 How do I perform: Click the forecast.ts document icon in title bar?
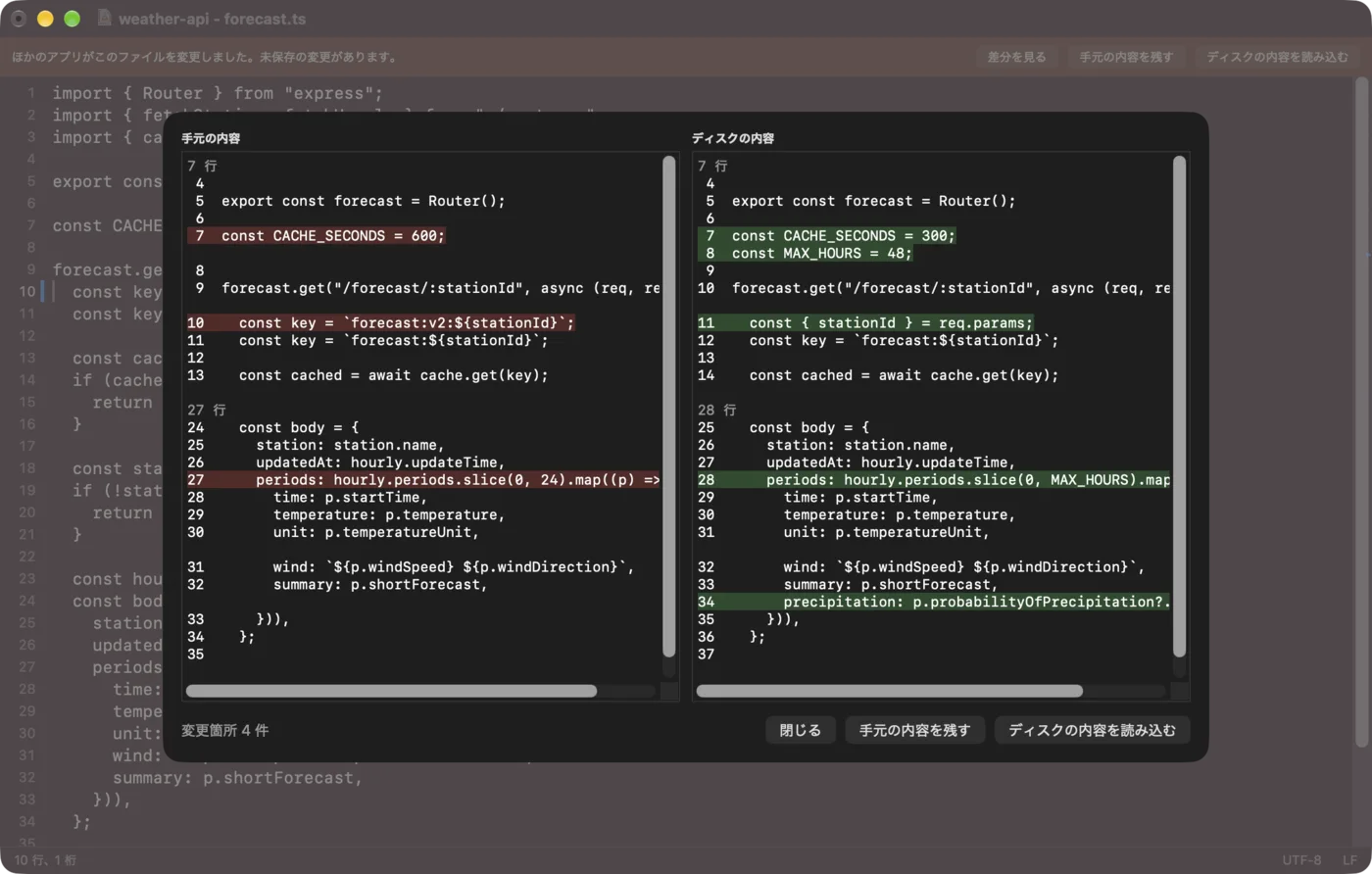[x=105, y=19]
